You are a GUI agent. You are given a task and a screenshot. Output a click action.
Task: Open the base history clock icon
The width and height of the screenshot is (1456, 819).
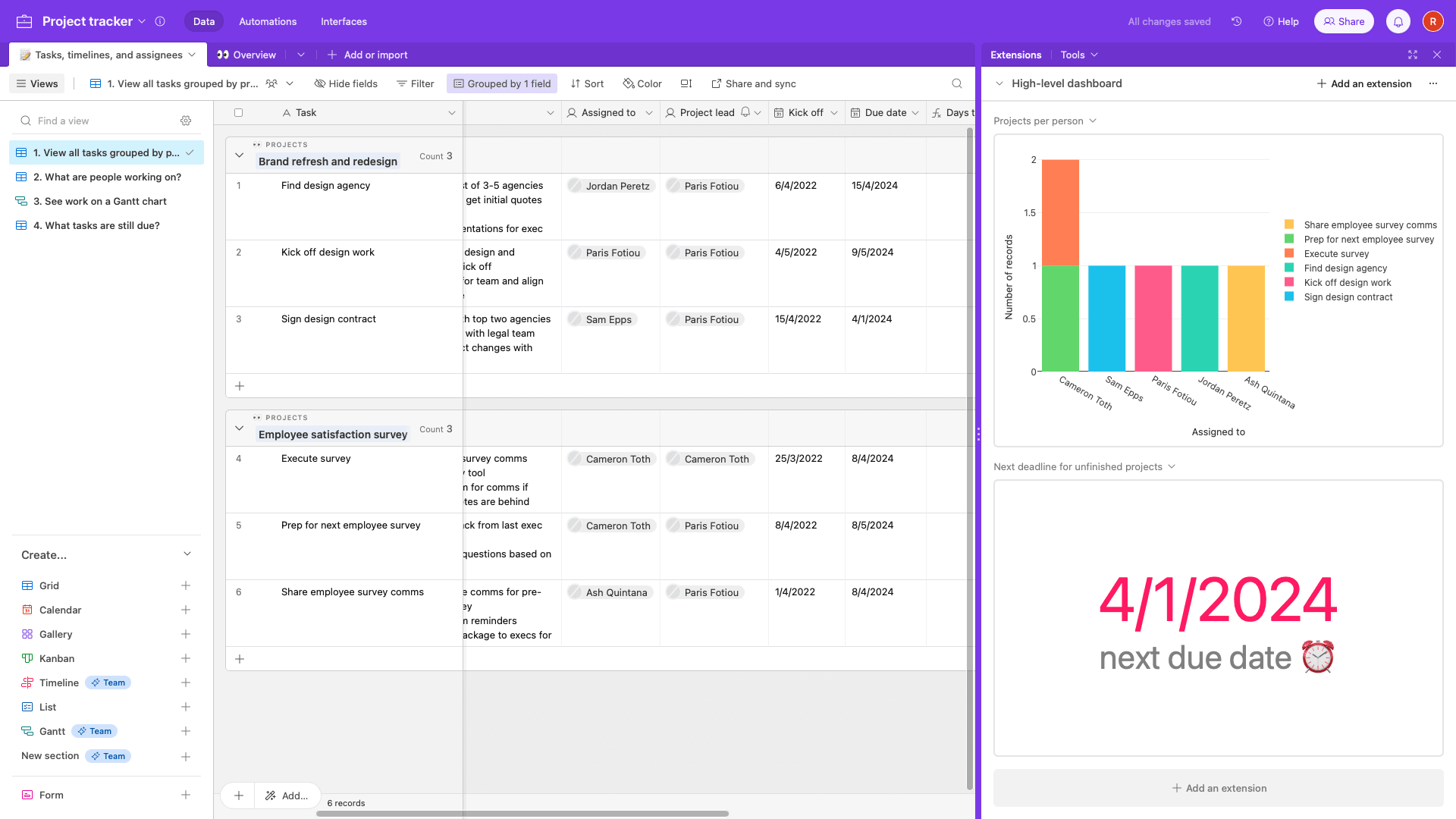[1236, 21]
